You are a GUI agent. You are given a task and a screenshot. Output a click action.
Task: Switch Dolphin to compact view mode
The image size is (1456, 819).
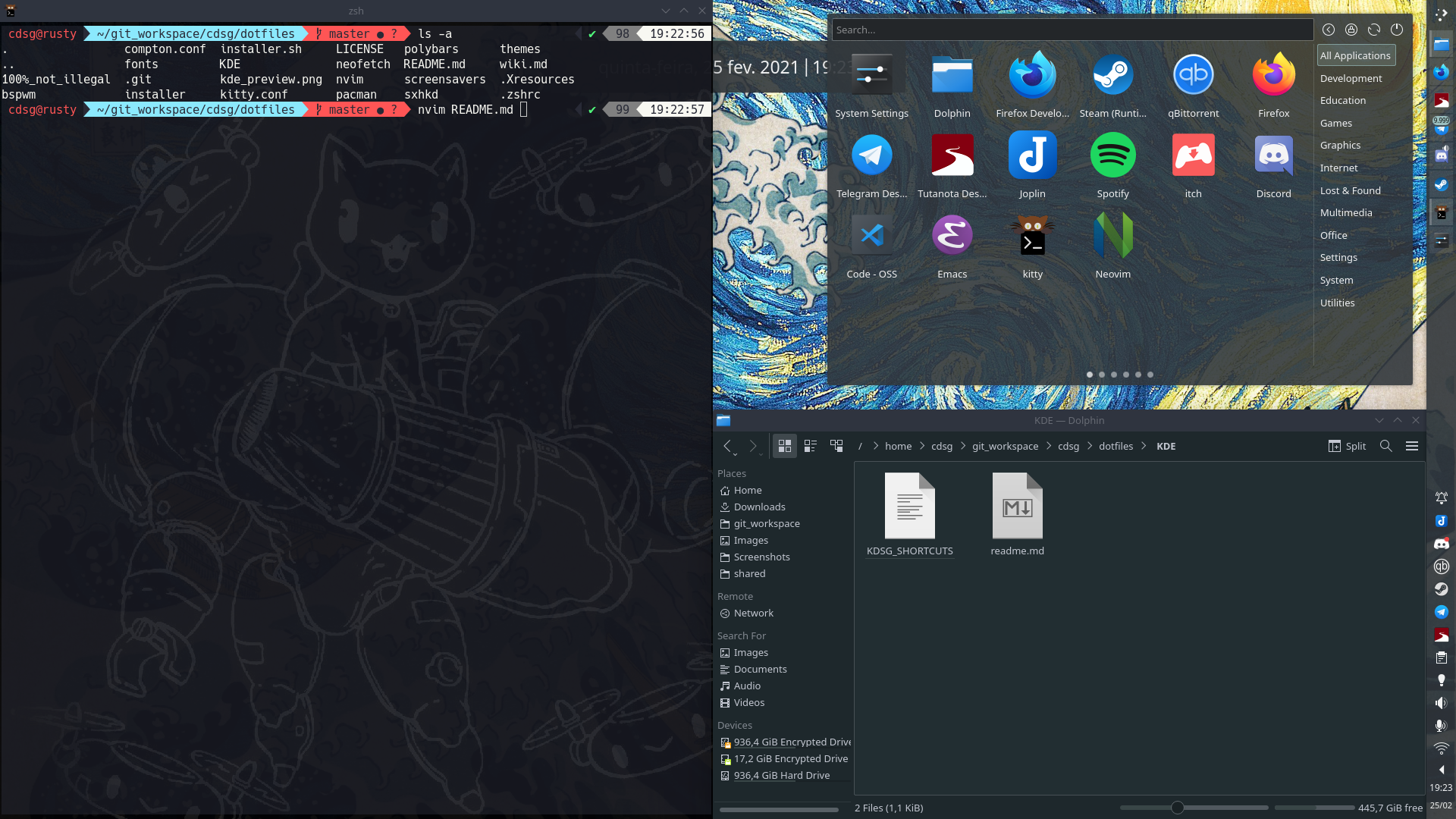[810, 446]
